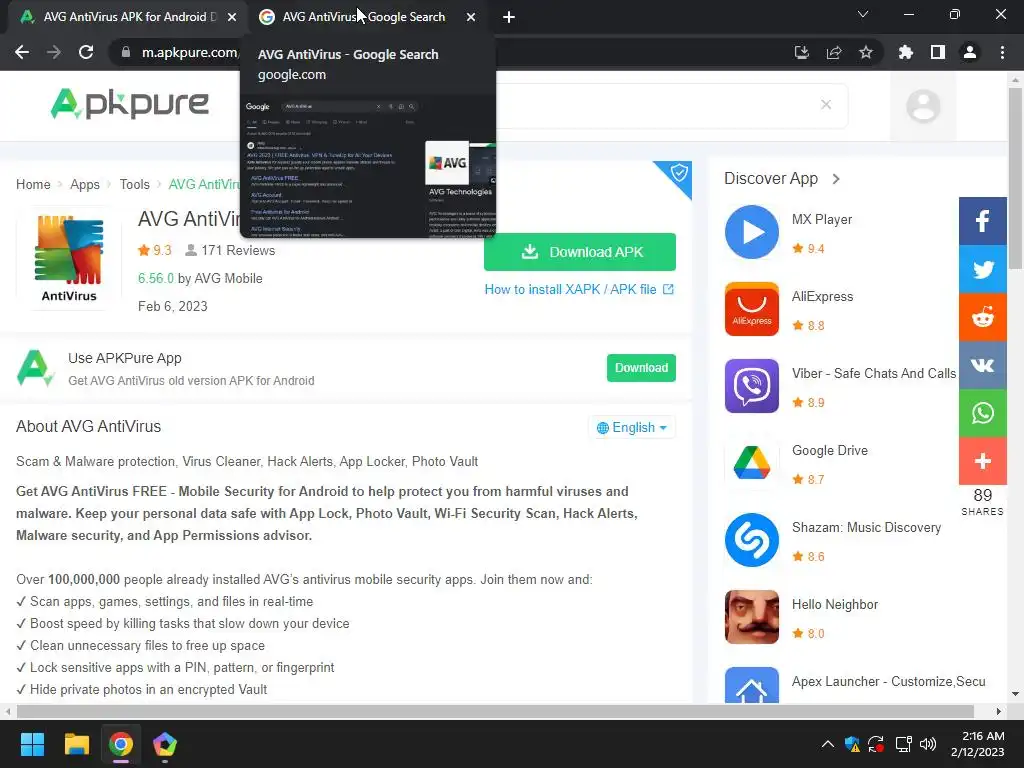This screenshot has width=1024, height=768.
Task: Open the volume control in system tray
Action: [927, 744]
